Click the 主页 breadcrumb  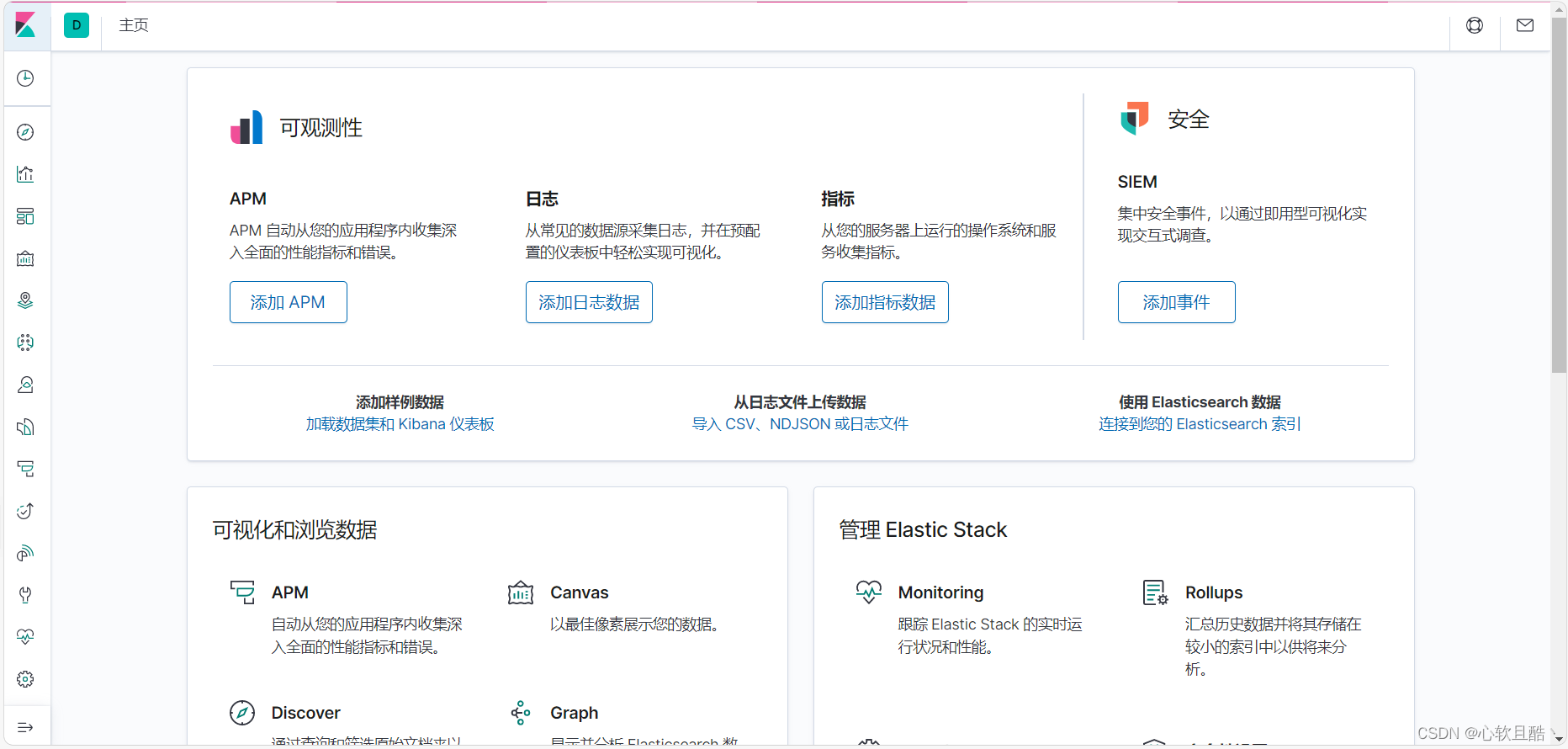pyautogui.click(x=134, y=25)
